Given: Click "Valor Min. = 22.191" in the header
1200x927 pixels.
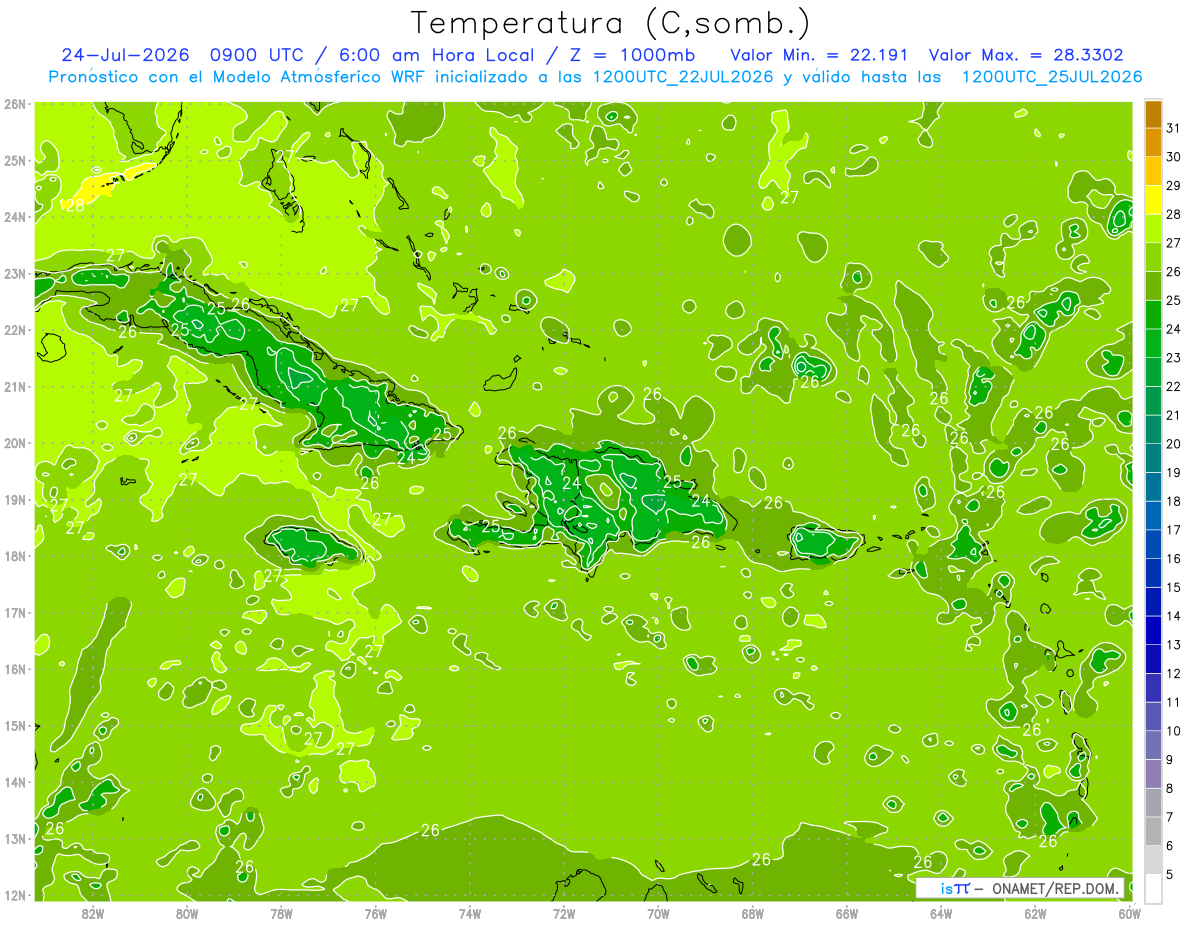Looking at the screenshot, I should (819, 55).
